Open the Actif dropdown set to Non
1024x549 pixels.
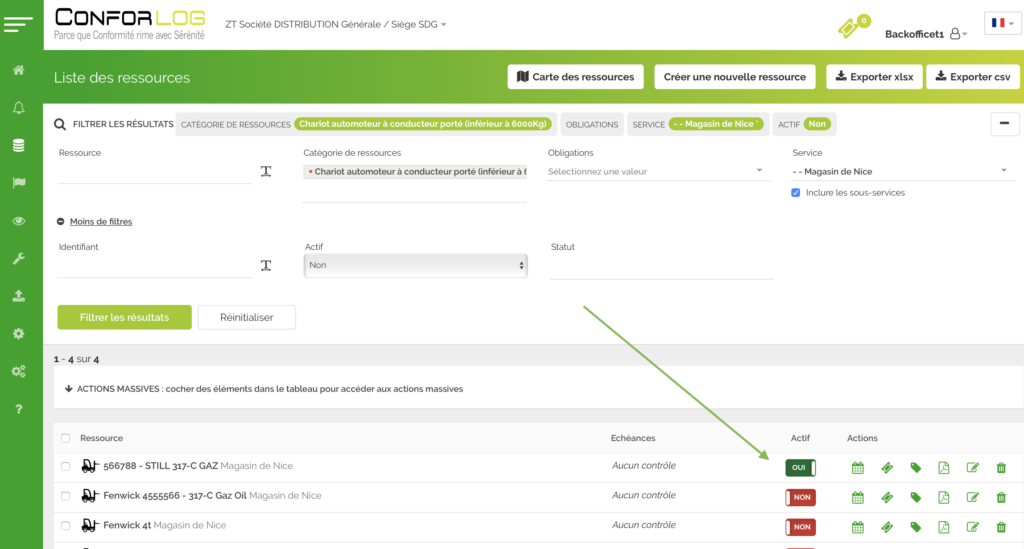pos(415,265)
